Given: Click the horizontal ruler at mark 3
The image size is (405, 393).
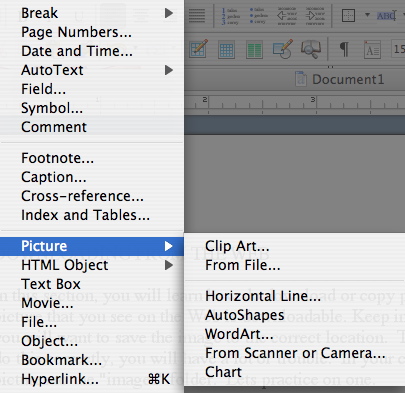Looking at the screenshot, I should [313, 99].
